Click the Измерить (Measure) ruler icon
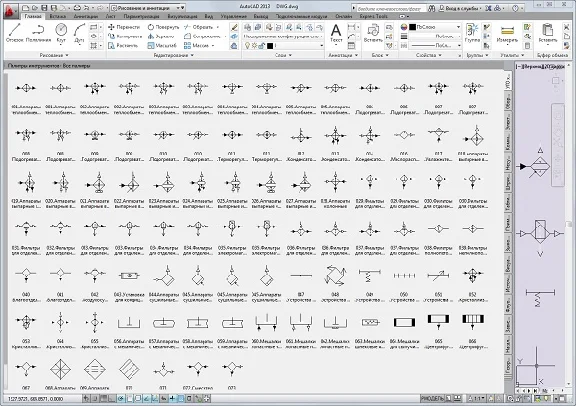The image size is (576, 406). click(507, 33)
